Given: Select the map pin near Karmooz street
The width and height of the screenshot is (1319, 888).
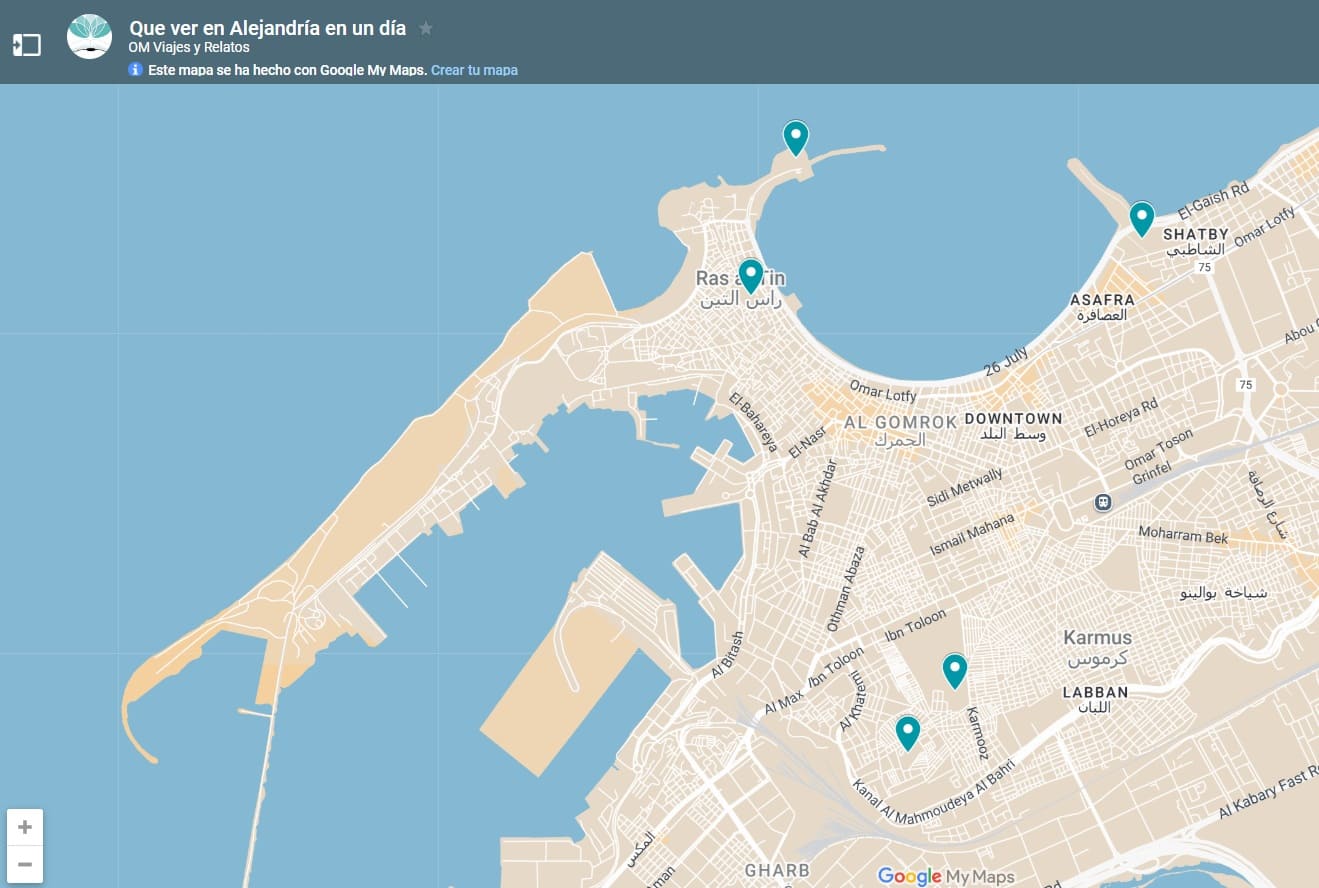Looking at the screenshot, I should pos(955,670).
